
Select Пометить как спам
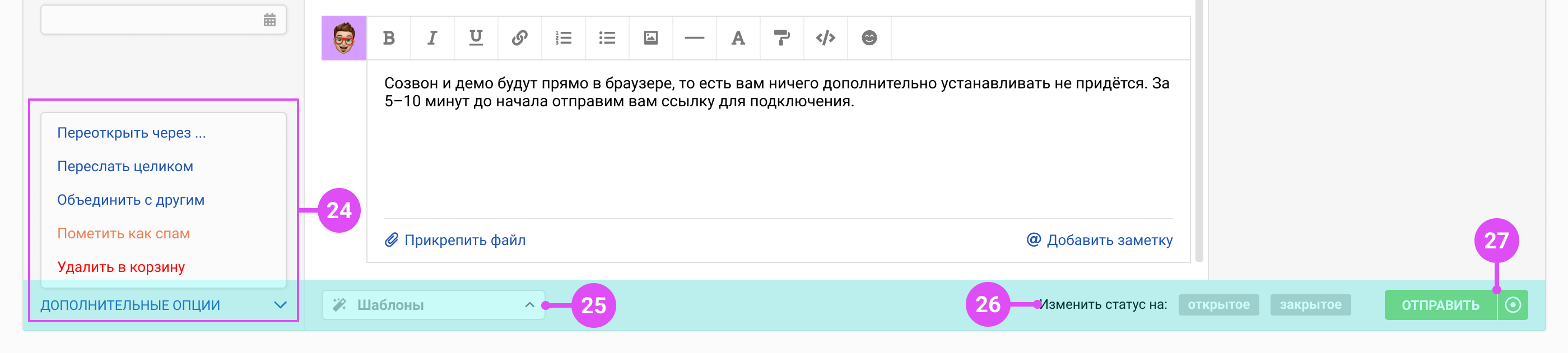point(124,233)
